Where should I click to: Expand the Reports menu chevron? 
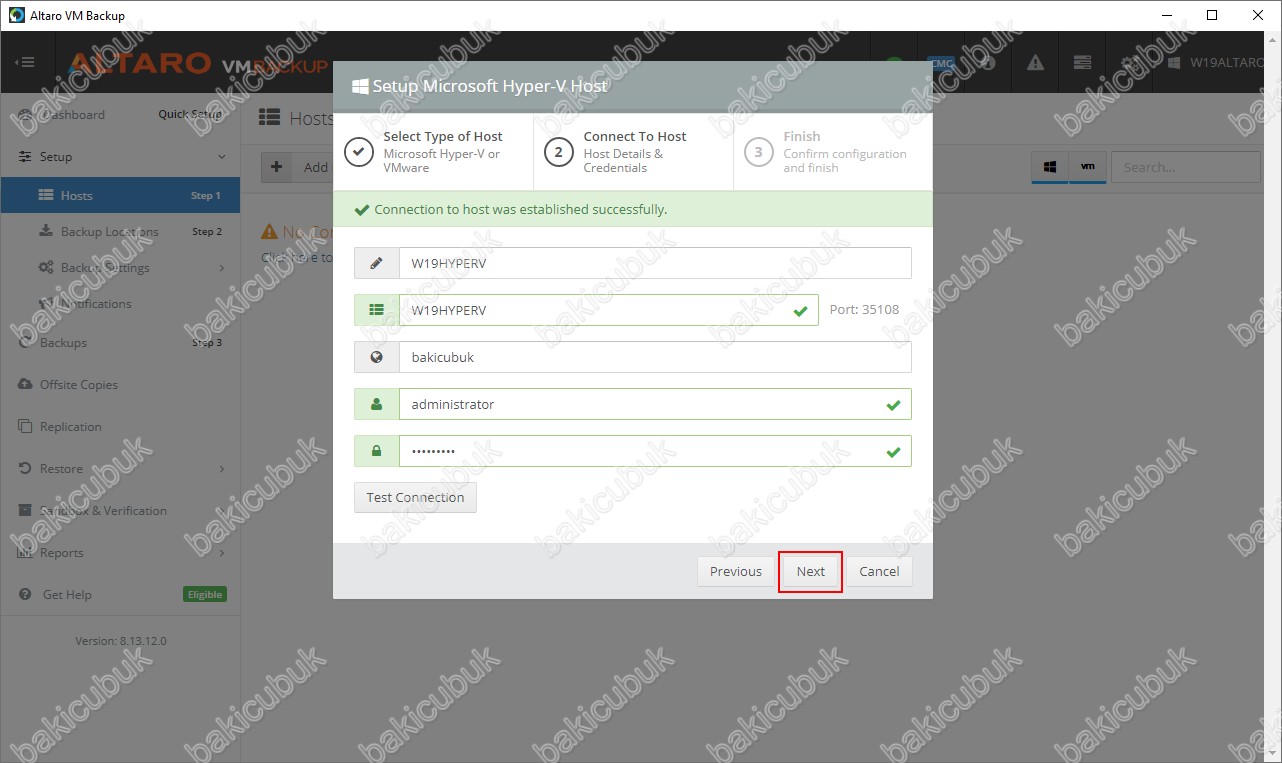tap(222, 553)
